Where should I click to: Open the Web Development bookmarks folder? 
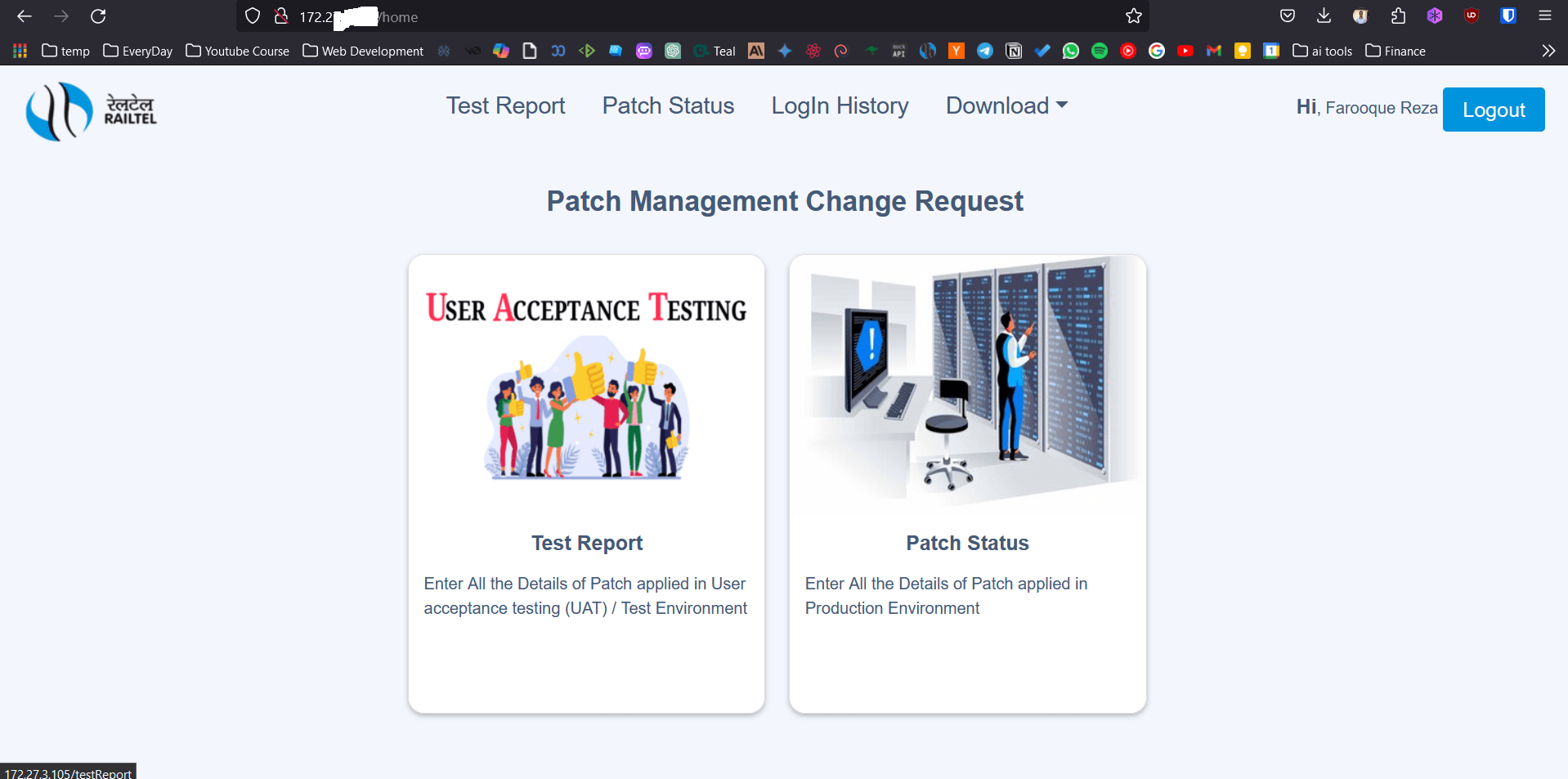[363, 51]
